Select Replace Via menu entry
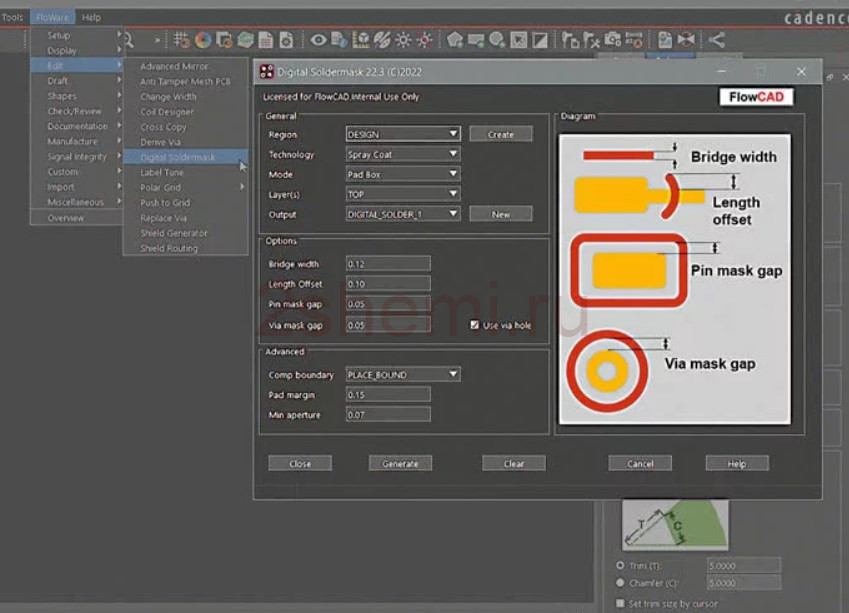The height and width of the screenshot is (613, 849). click(186, 218)
